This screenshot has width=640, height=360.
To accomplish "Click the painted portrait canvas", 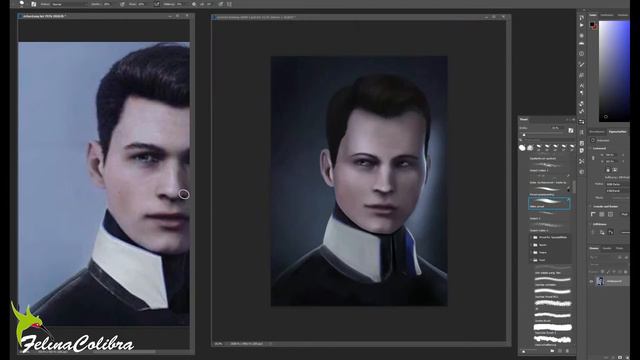I will pyautogui.click(x=359, y=181).
